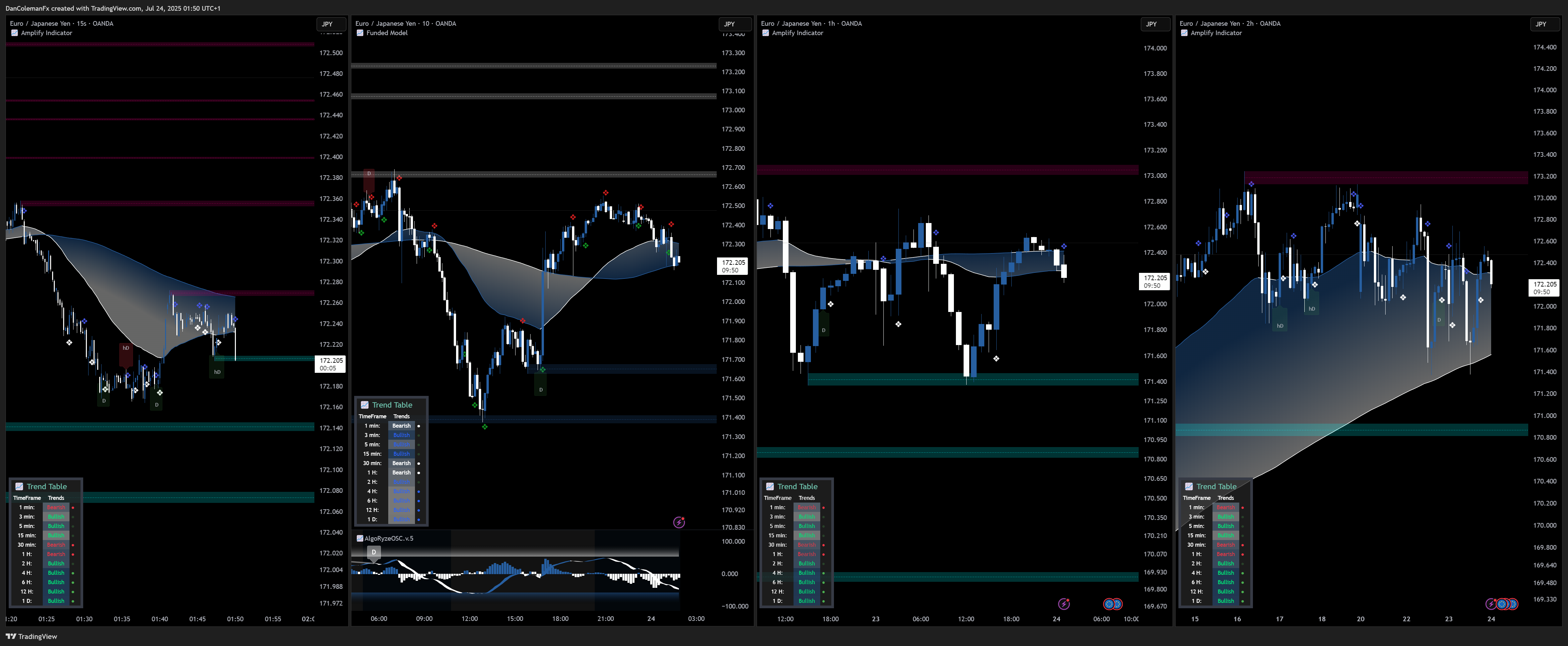Click 100.000 level on AlgoRyzeOSC scale
This screenshot has width=1568, height=646.
(x=733, y=541)
